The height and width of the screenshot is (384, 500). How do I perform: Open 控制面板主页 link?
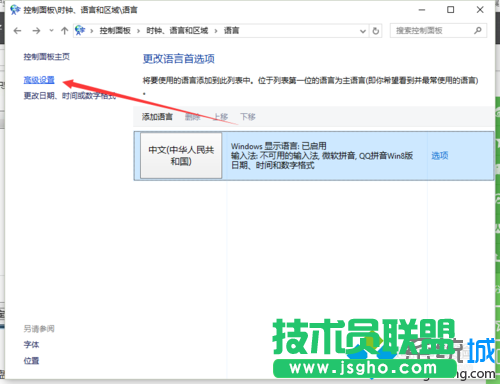pyautogui.click(x=47, y=57)
